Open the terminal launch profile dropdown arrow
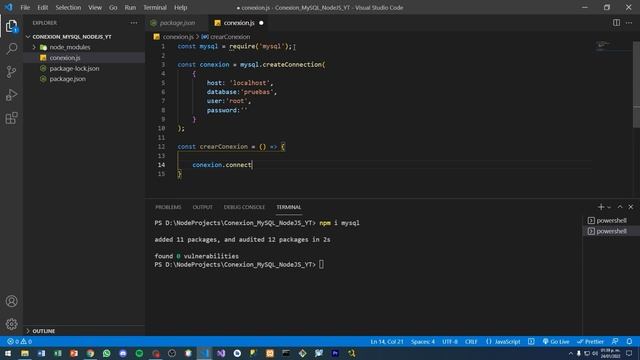This screenshot has height=360, width=640. pos(609,207)
